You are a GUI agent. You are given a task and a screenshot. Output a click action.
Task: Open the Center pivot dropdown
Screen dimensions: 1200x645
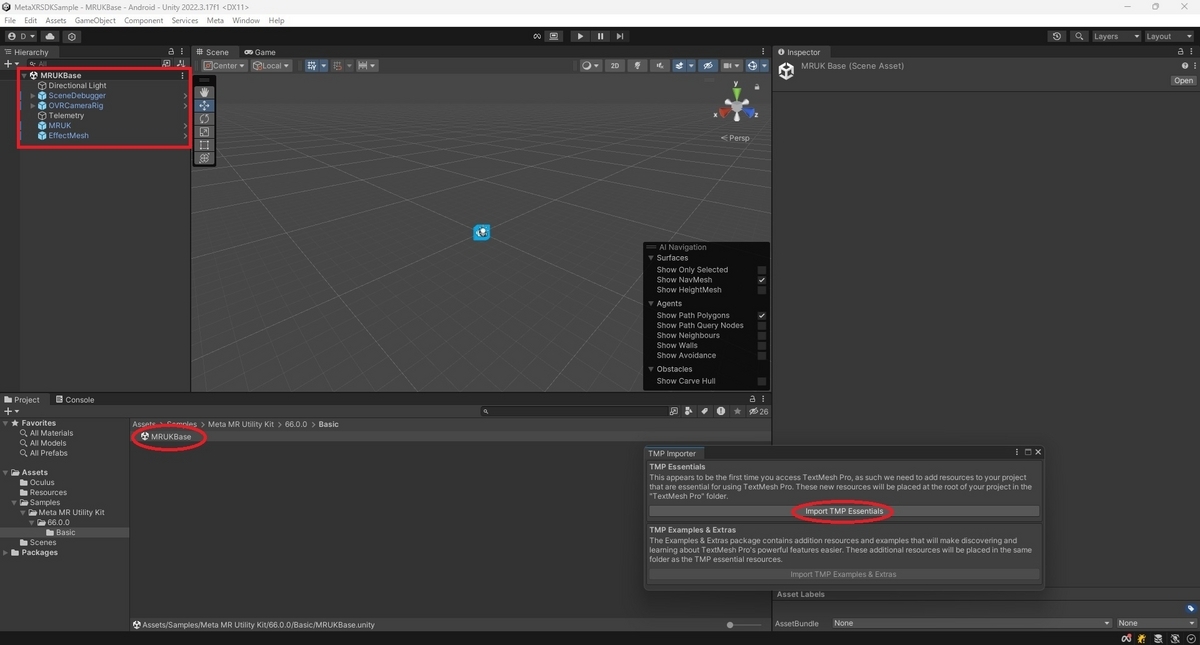click(224, 66)
